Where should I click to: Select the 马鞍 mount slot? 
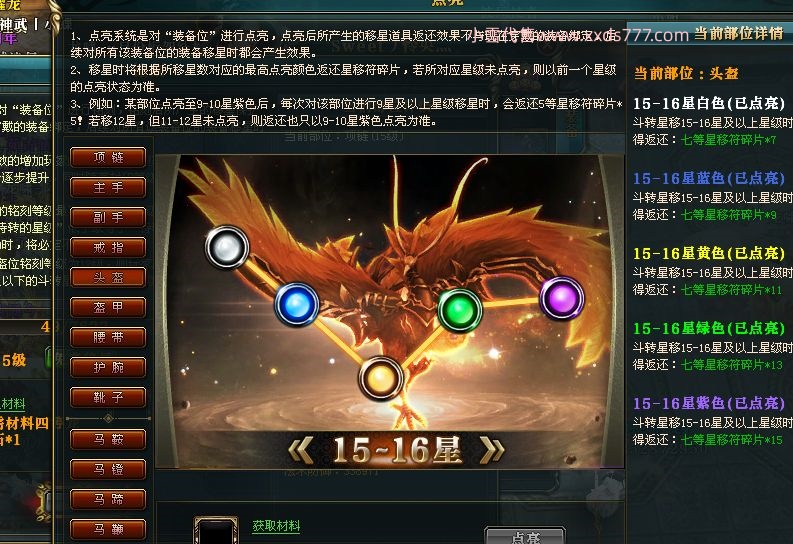(x=108, y=439)
